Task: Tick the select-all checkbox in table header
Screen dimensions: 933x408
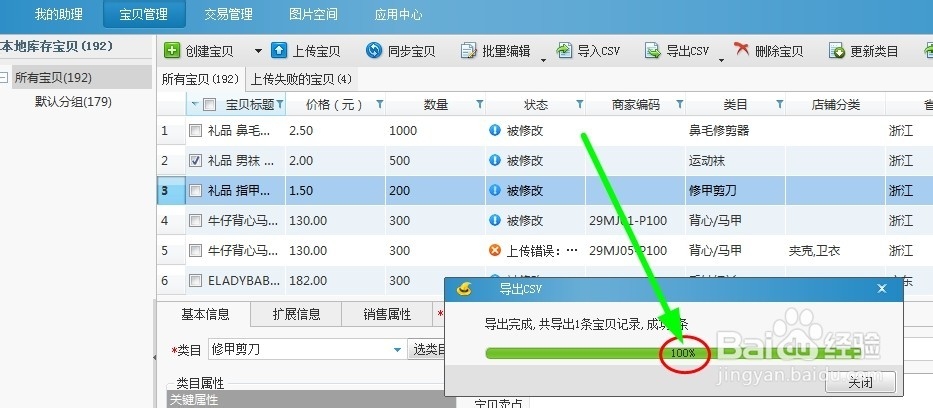Action: point(209,105)
